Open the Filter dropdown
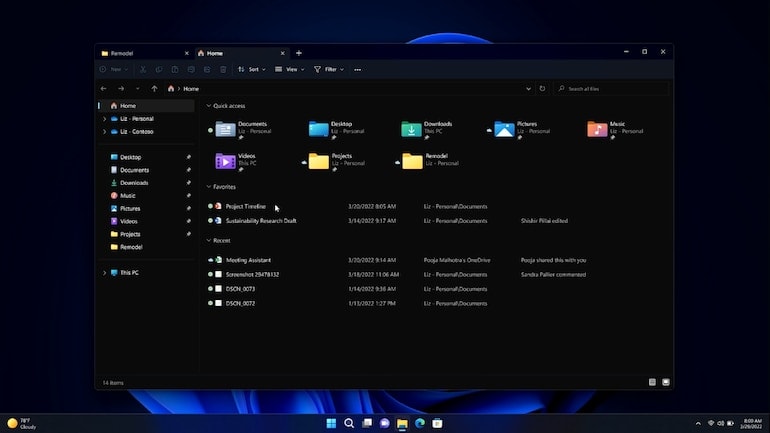The height and width of the screenshot is (433, 770). click(x=329, y=70)
